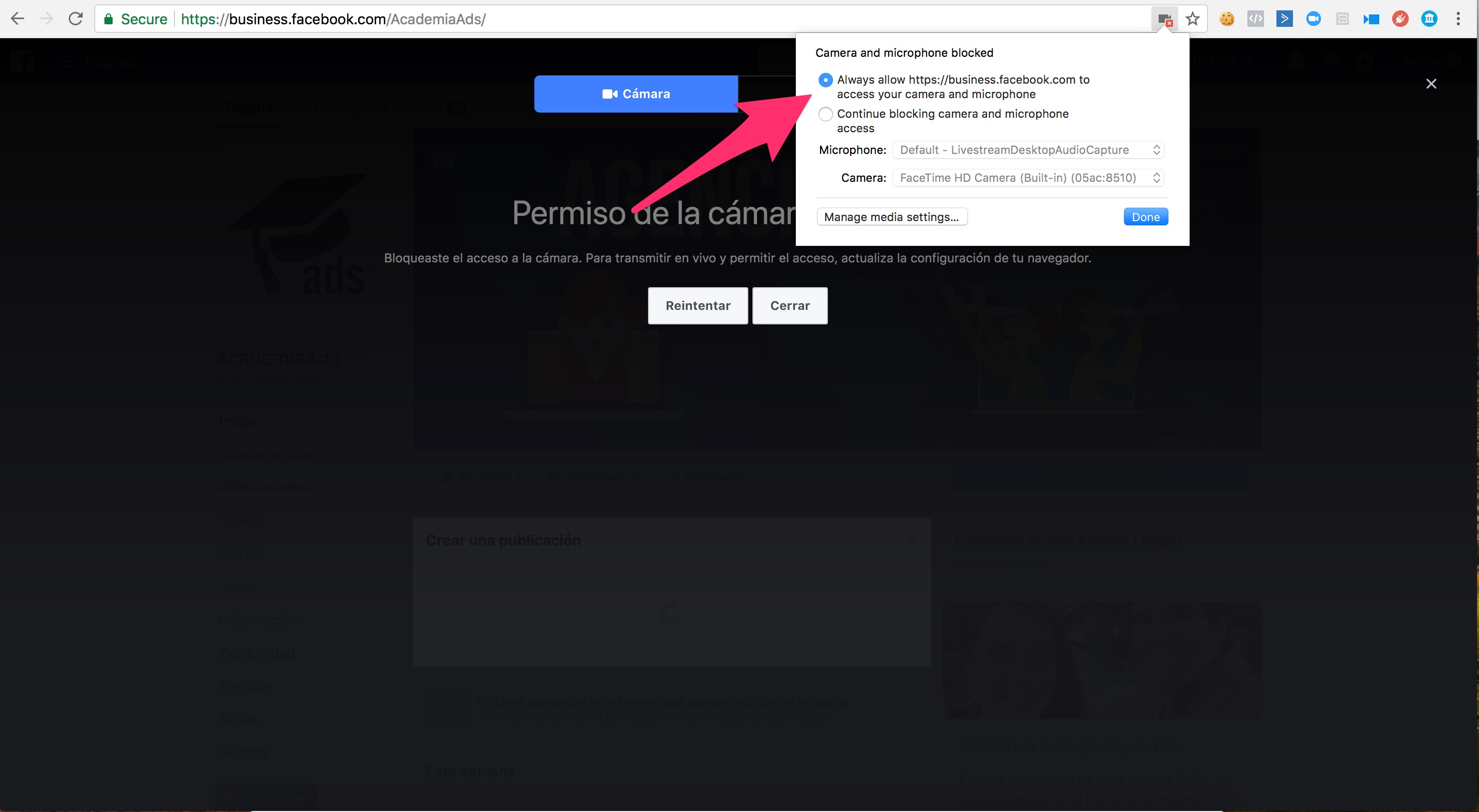Click the green Secure padlock
This screenshot has width=1479, height=812.
[x=108, y=20]
